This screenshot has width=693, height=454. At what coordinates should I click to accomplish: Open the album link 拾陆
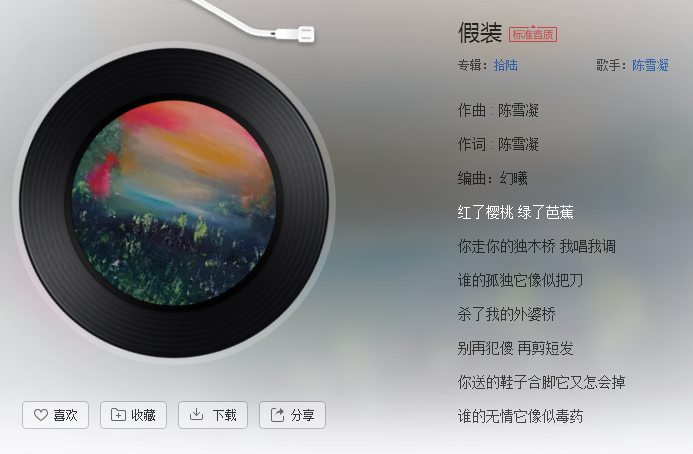tap(506, 65)
